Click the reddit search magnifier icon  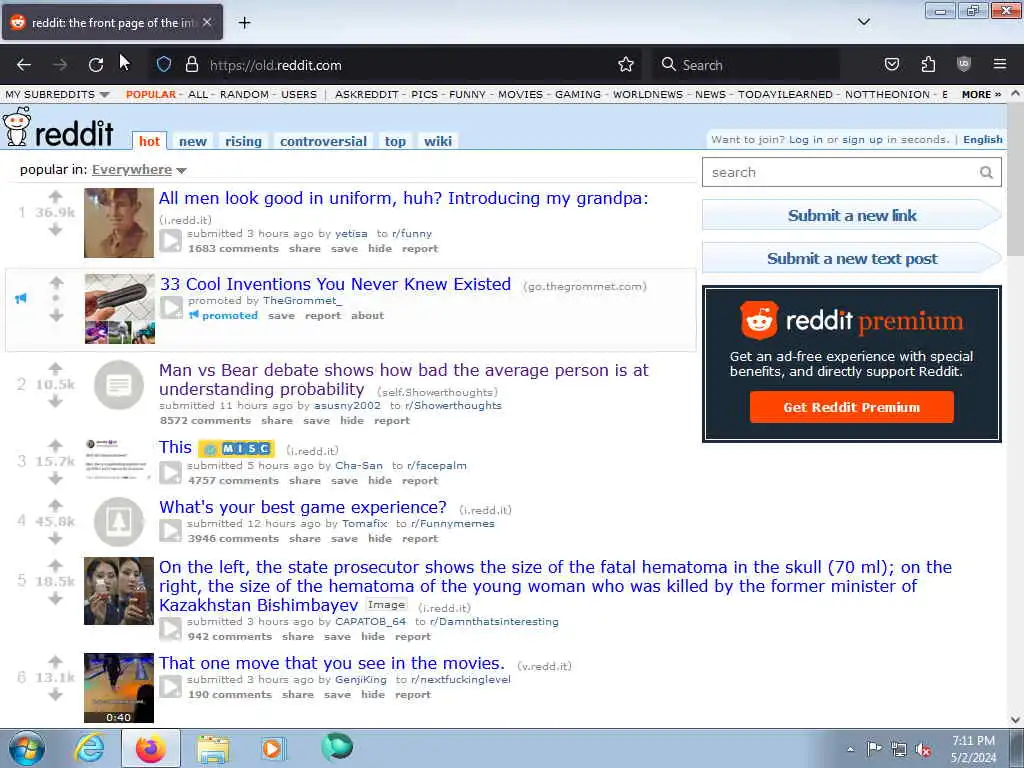click(x=986, y=172)
